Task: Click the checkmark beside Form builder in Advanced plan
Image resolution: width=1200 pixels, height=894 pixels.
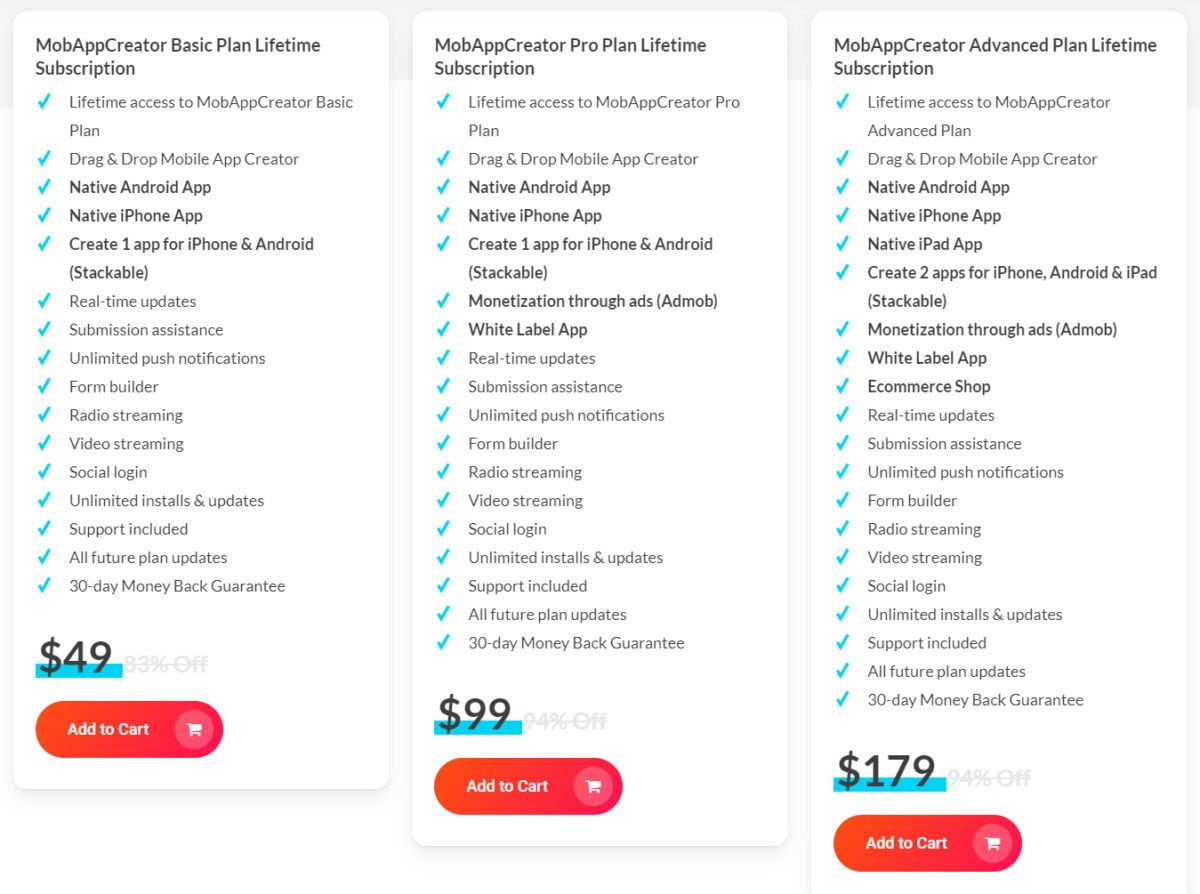Action: (x=843, y=500)
